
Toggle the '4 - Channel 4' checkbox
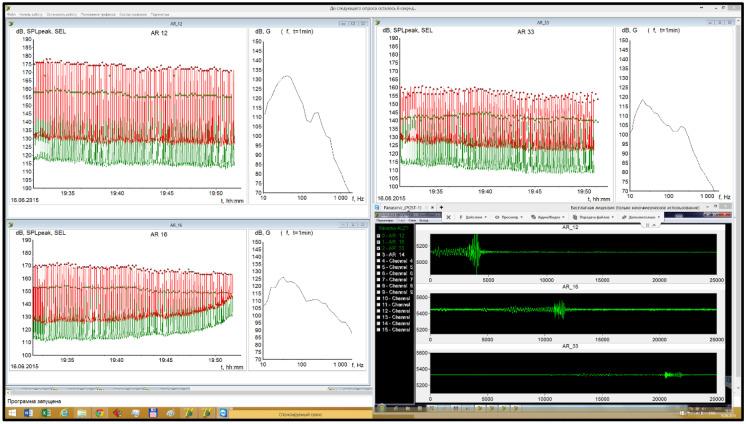[x=378, y=261]
